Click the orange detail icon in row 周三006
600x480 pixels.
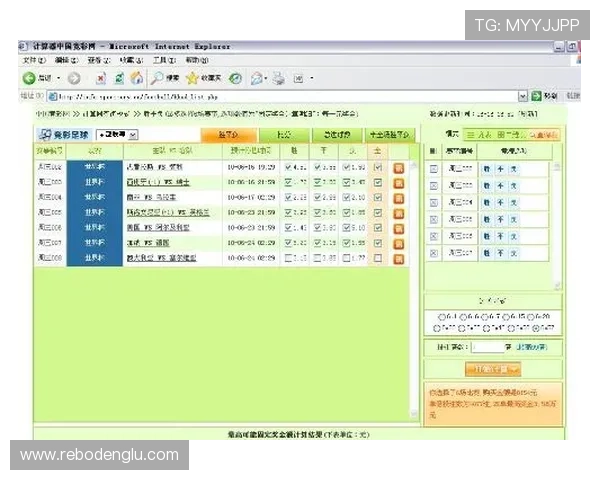[x=399, y=229]
